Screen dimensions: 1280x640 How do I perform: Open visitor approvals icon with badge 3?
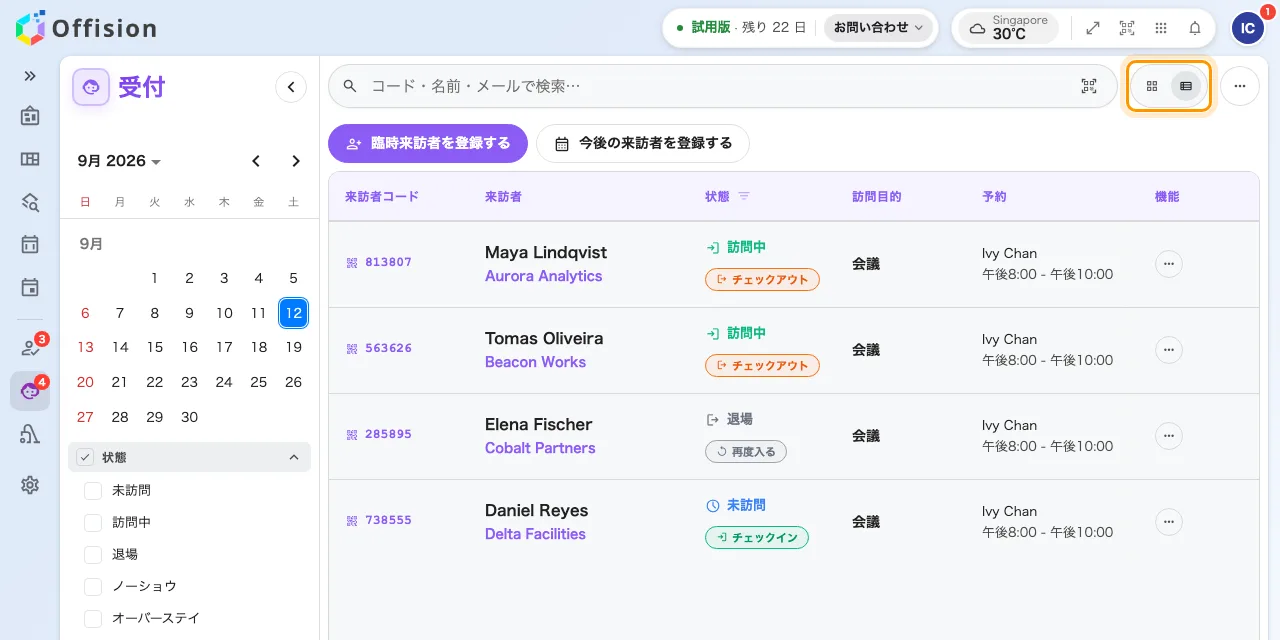30,347
